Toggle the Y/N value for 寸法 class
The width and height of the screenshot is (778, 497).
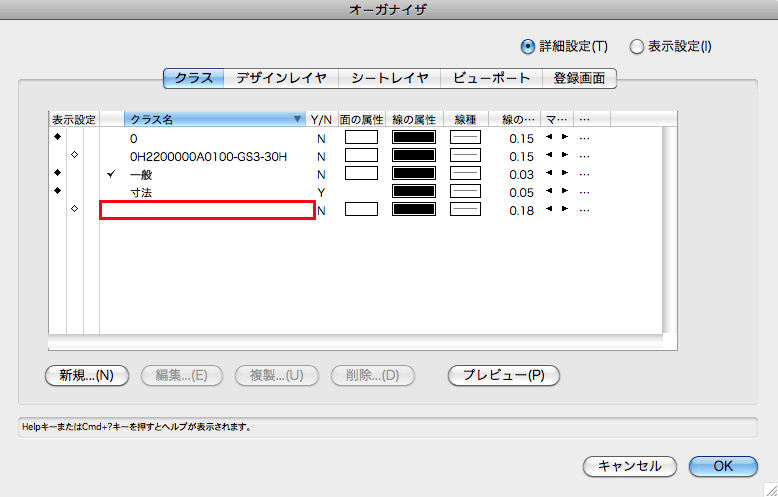pyautogui.click(x=321, y=191)
